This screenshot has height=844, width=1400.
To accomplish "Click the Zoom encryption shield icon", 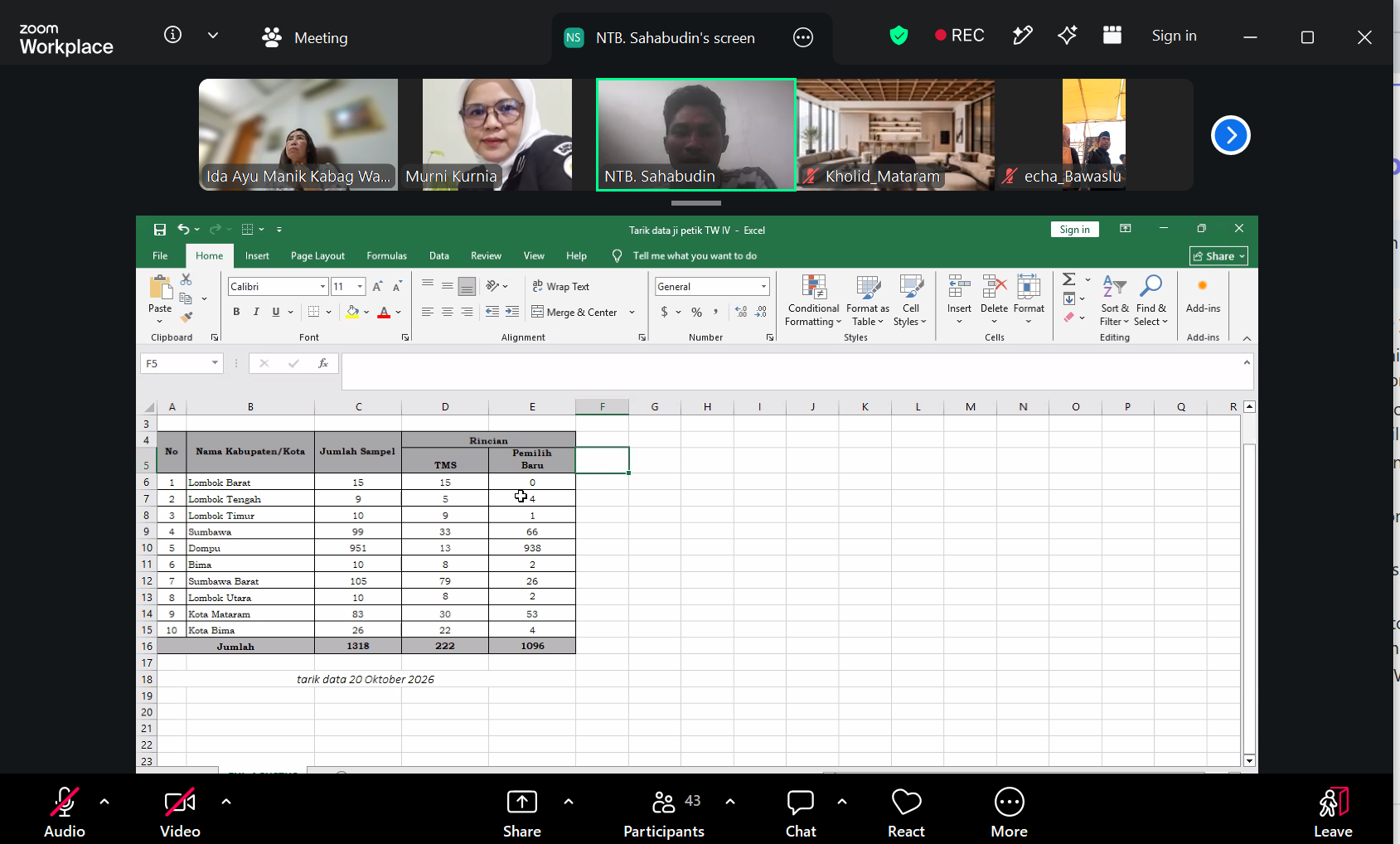I will [x=899, y=36].
